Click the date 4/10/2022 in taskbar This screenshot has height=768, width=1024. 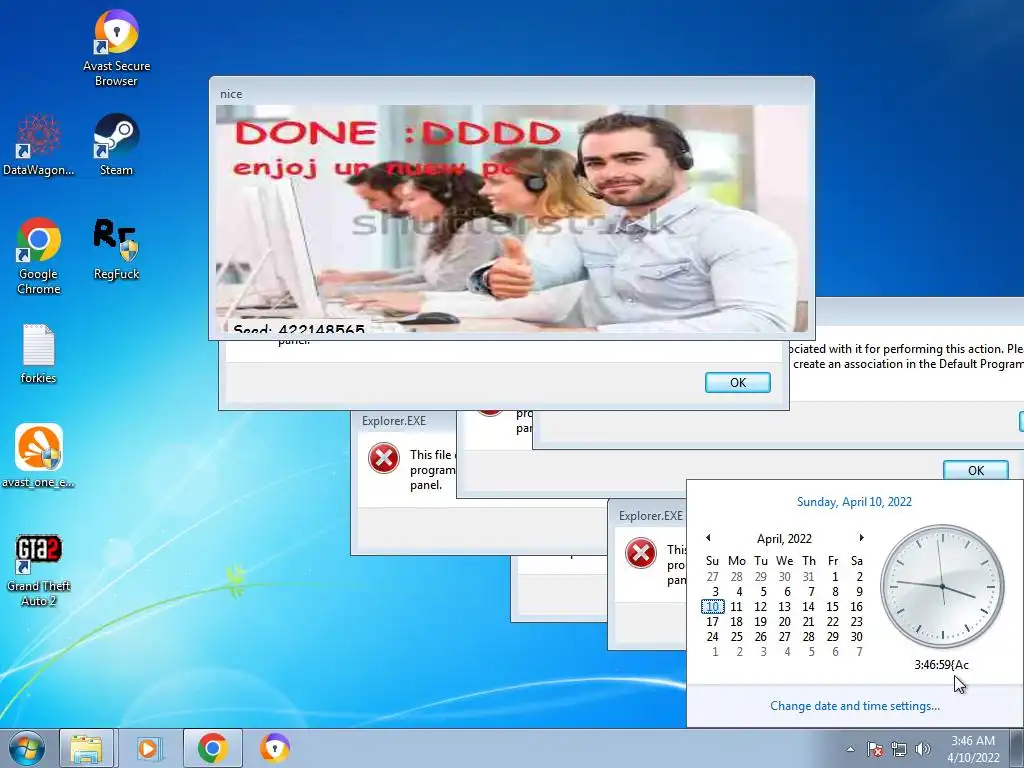pyautogui.click(x=973, y=758)
